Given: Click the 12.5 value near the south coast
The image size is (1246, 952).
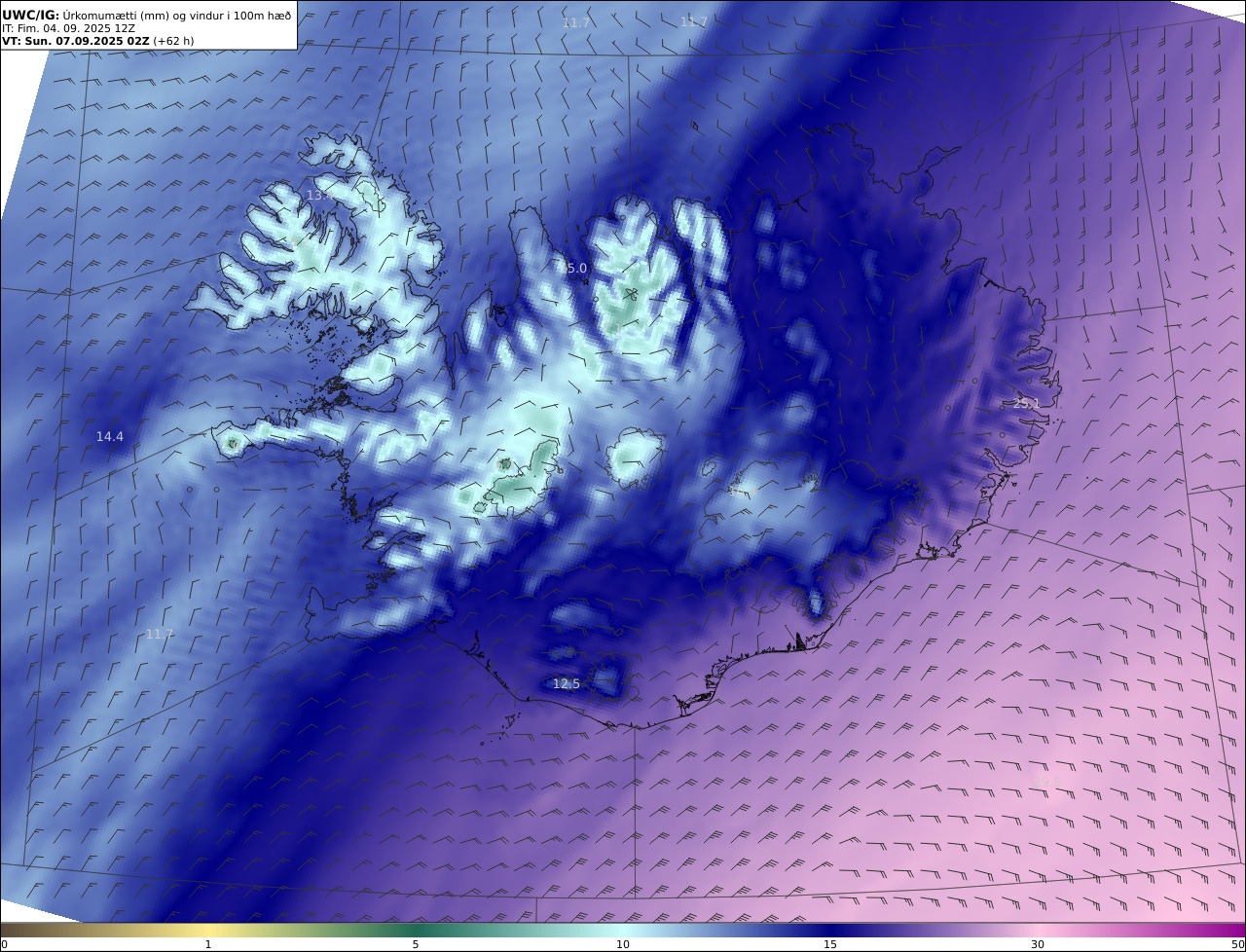Looking at the screenshot, I should pos(567,683).
